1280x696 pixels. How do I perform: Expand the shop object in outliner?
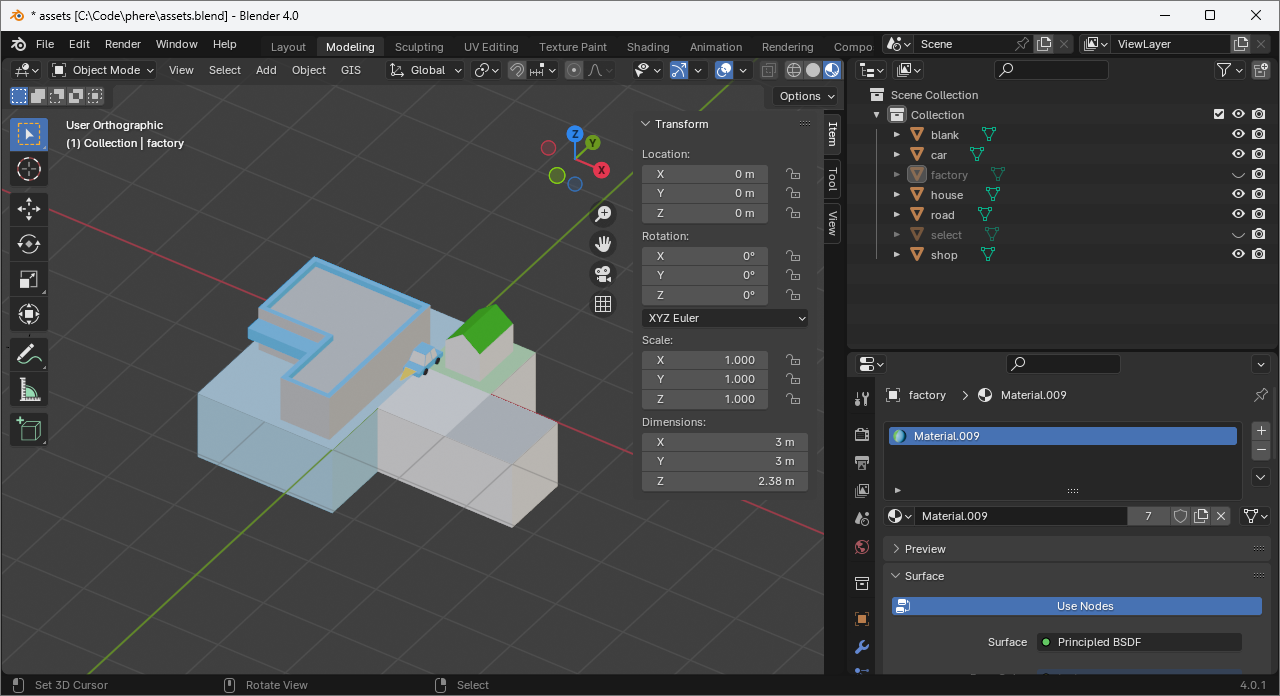897,255
